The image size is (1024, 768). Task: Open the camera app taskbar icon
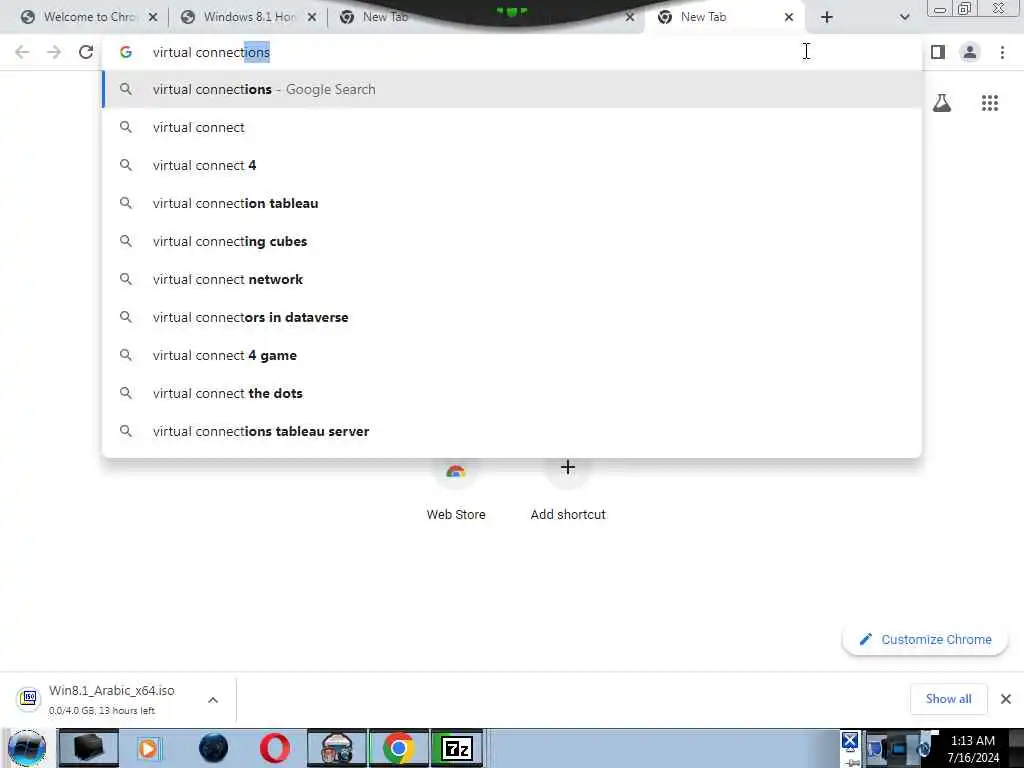pyautogui.click(x=337, y=748)
